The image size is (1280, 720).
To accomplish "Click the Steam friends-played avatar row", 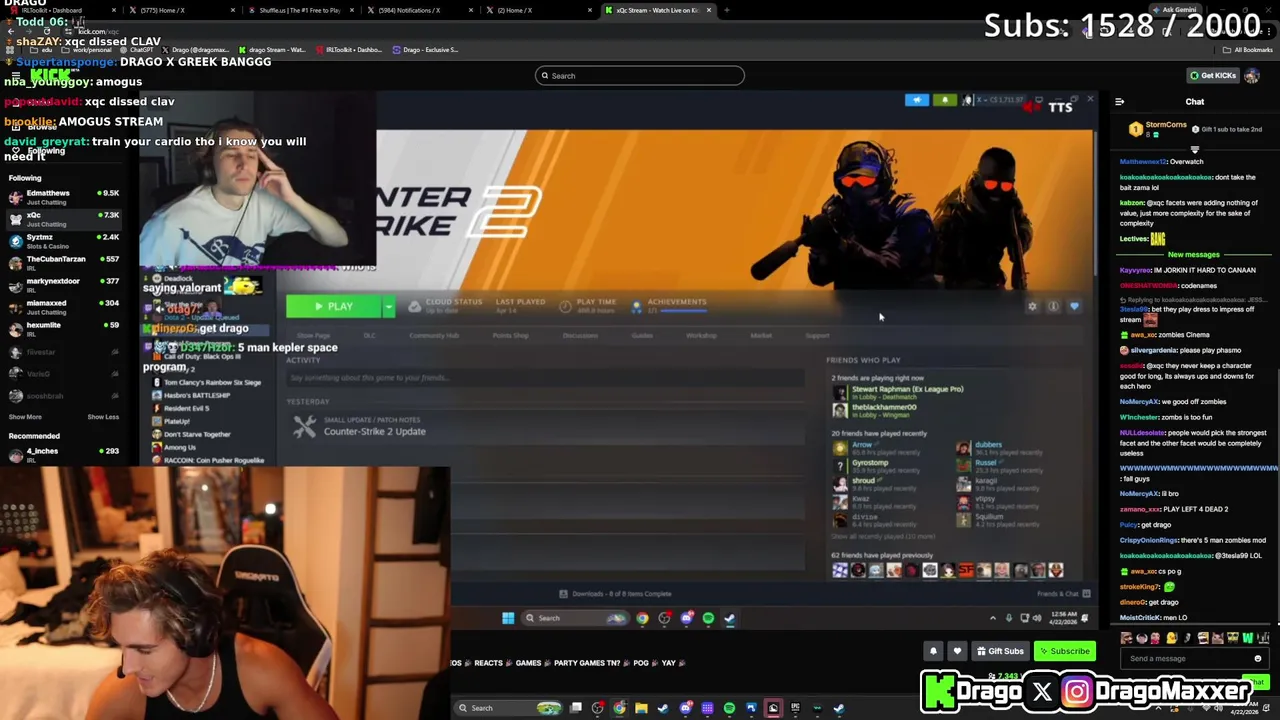I will (x=948, y=571).
